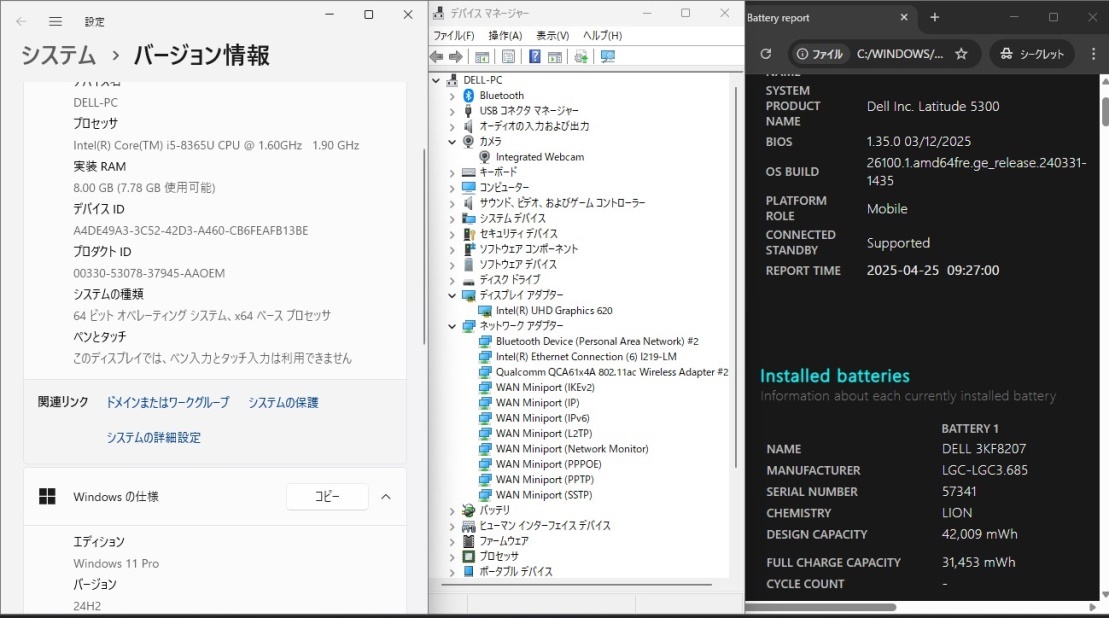Click the Settings page vertical scrollbar
Viewport: 1109px width, 618px height.
pyautogui.click(x=424, y=246)
